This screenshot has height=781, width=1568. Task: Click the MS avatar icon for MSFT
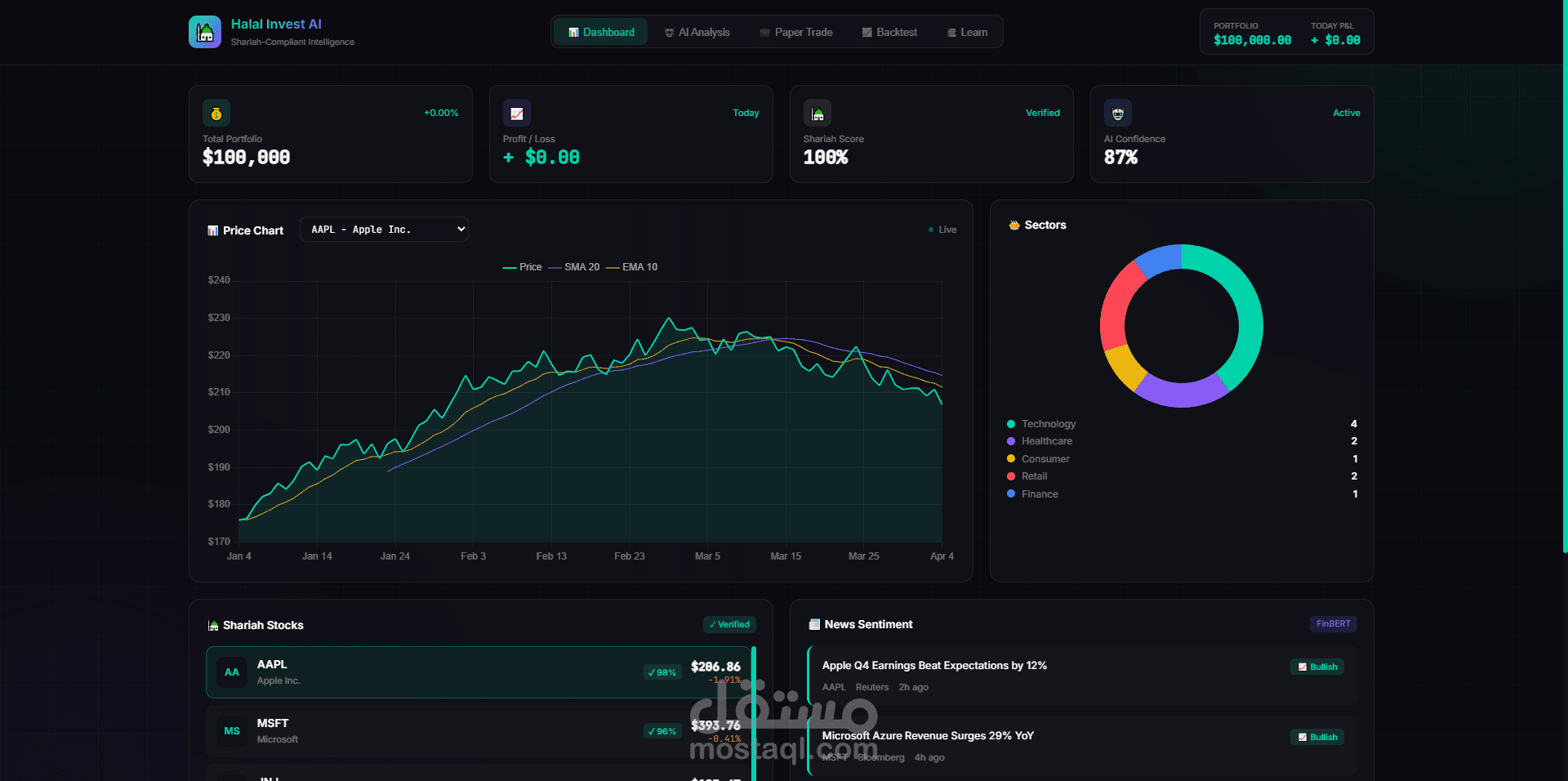(232, 731)
